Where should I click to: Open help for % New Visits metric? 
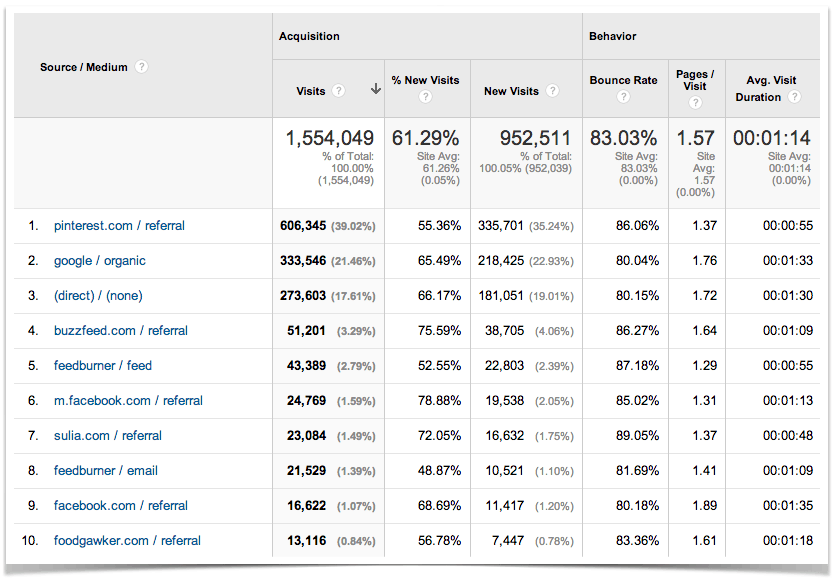(425, 95)
